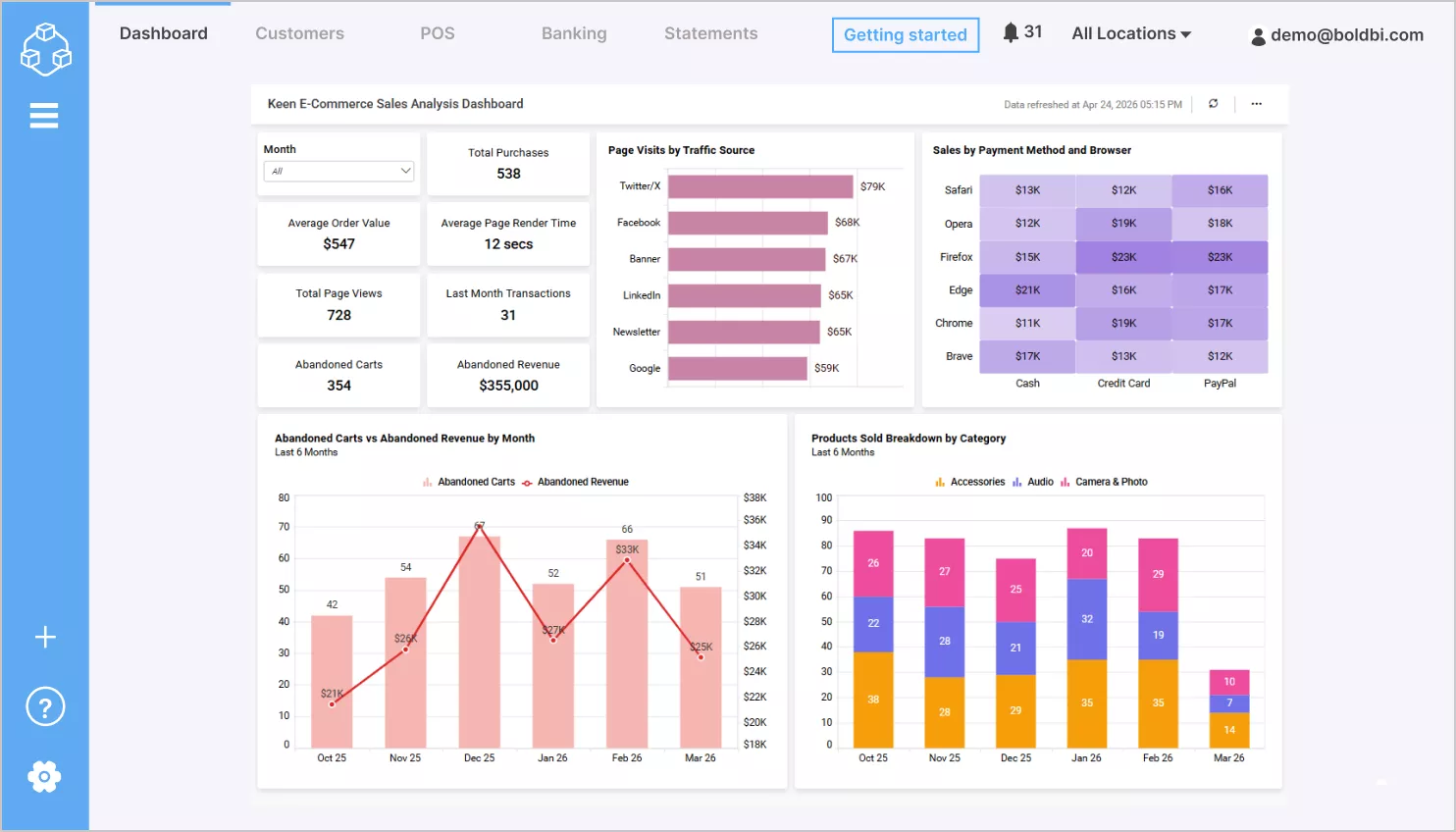
Task: Open the hamburger menu in the sidebar
Action: pos(44,116)
